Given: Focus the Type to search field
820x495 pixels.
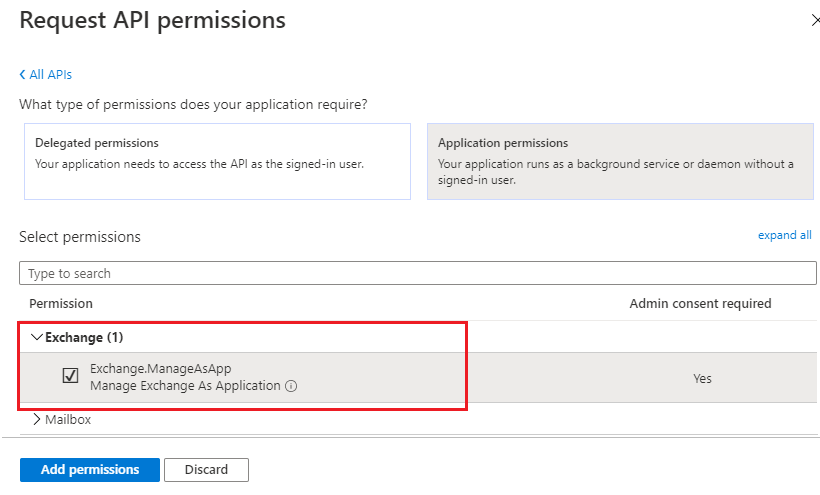Looking at the screenshot, I should pos(417,273).
